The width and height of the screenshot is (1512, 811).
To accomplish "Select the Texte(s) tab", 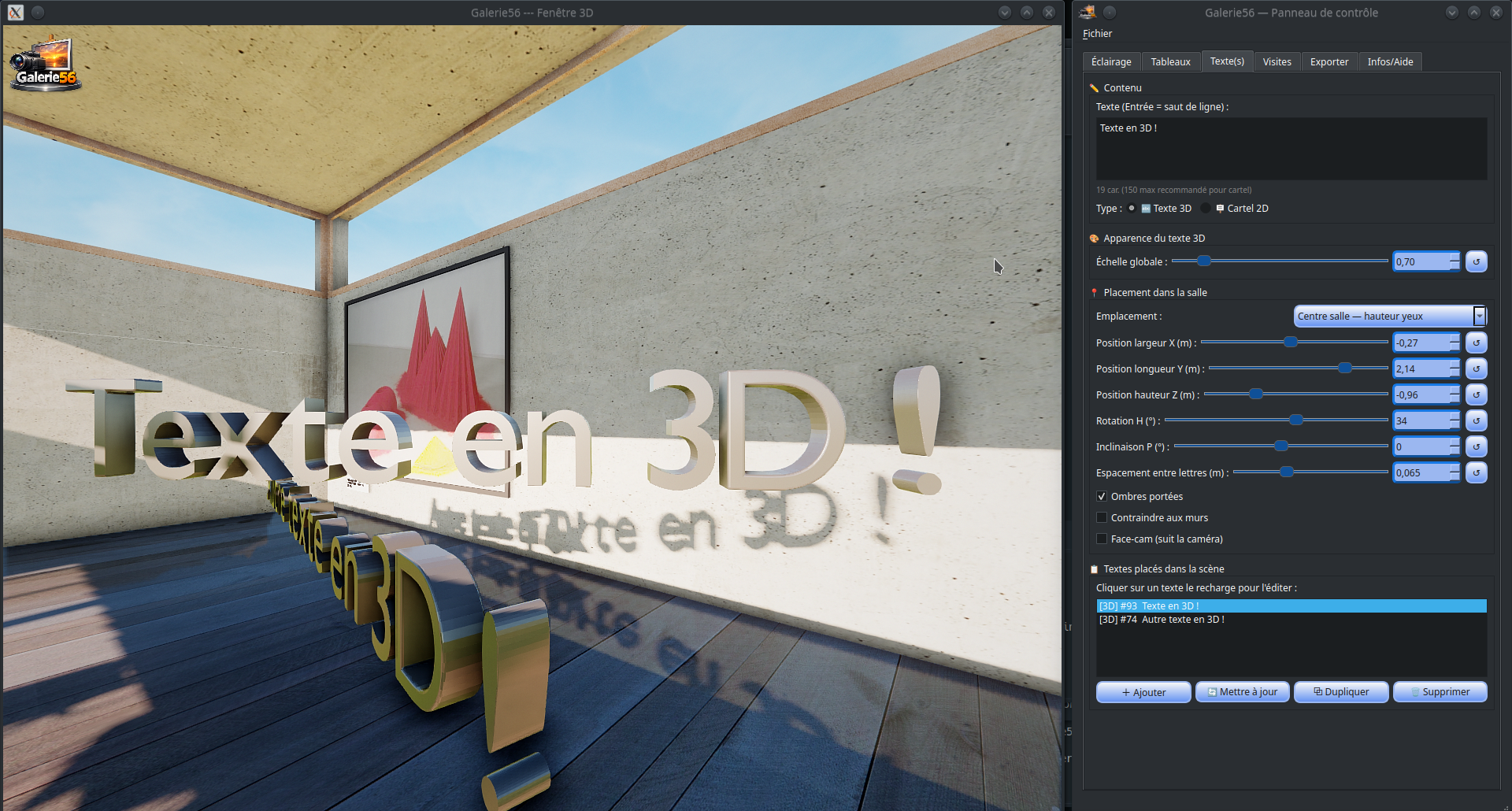I will pos(1227,61).
